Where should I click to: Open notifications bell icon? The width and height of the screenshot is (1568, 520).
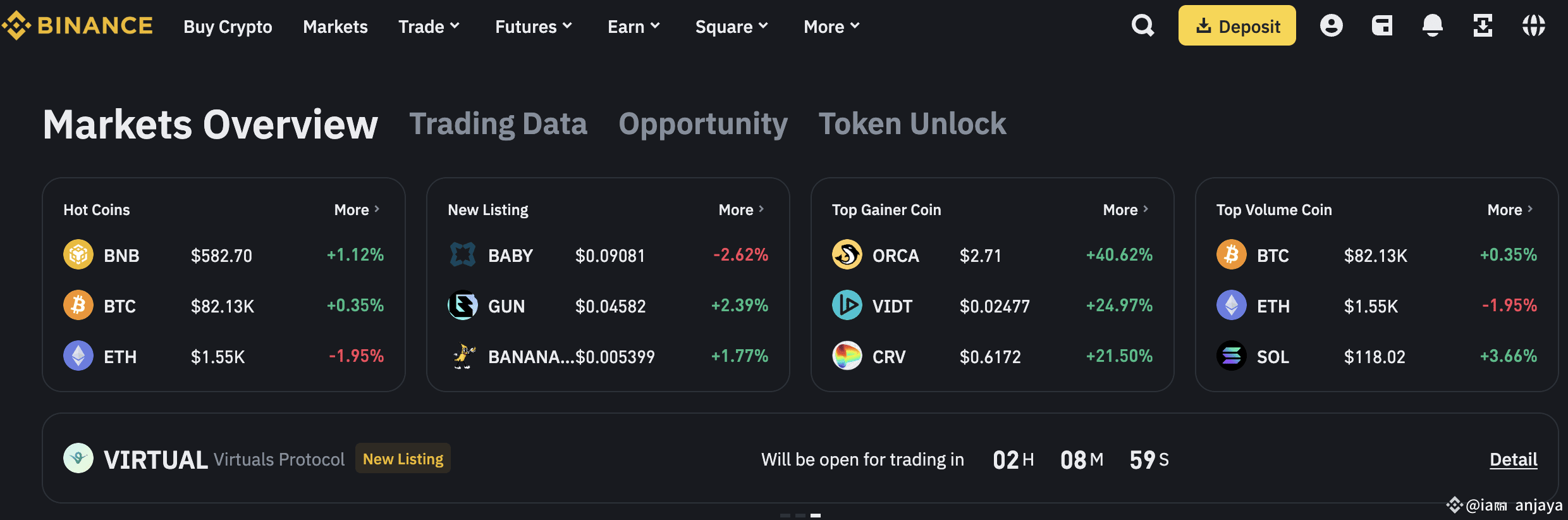(1432, 26)
